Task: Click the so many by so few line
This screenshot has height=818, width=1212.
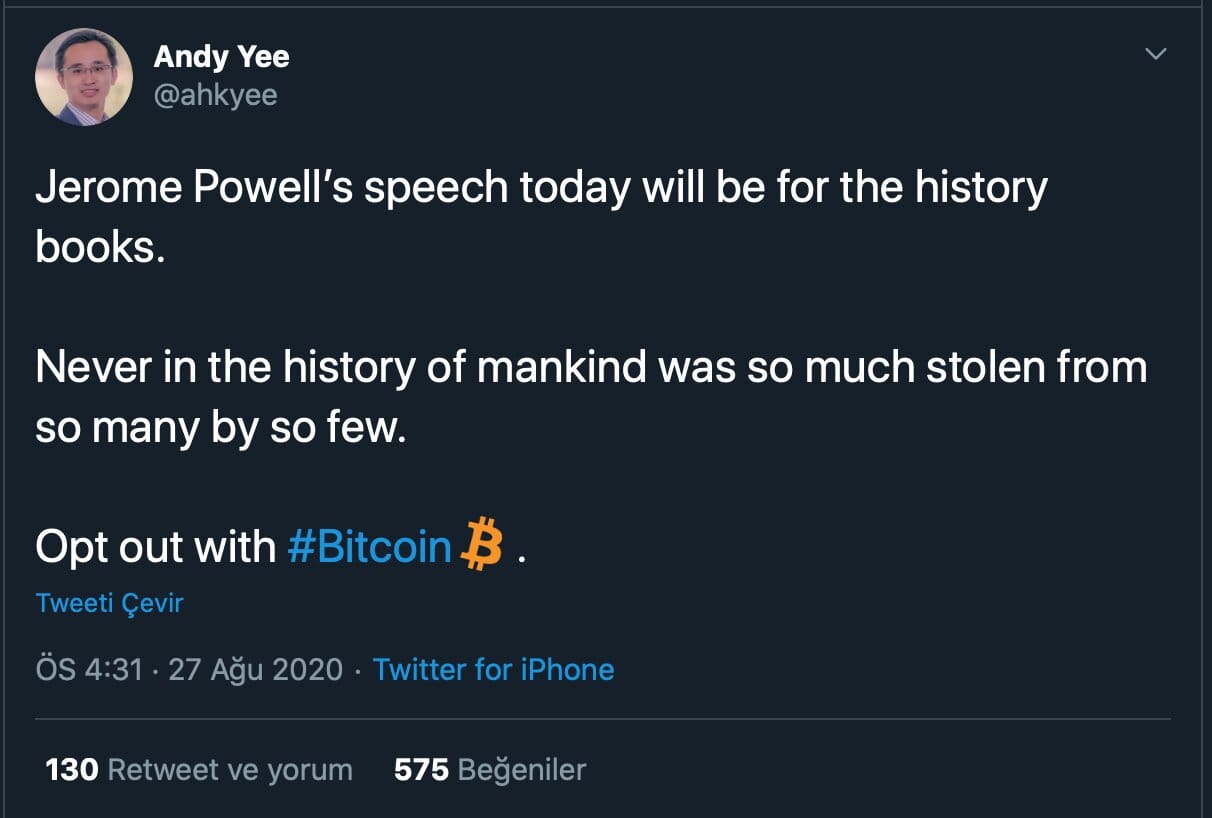Action: pyautogui.click(x=220, y=428)
